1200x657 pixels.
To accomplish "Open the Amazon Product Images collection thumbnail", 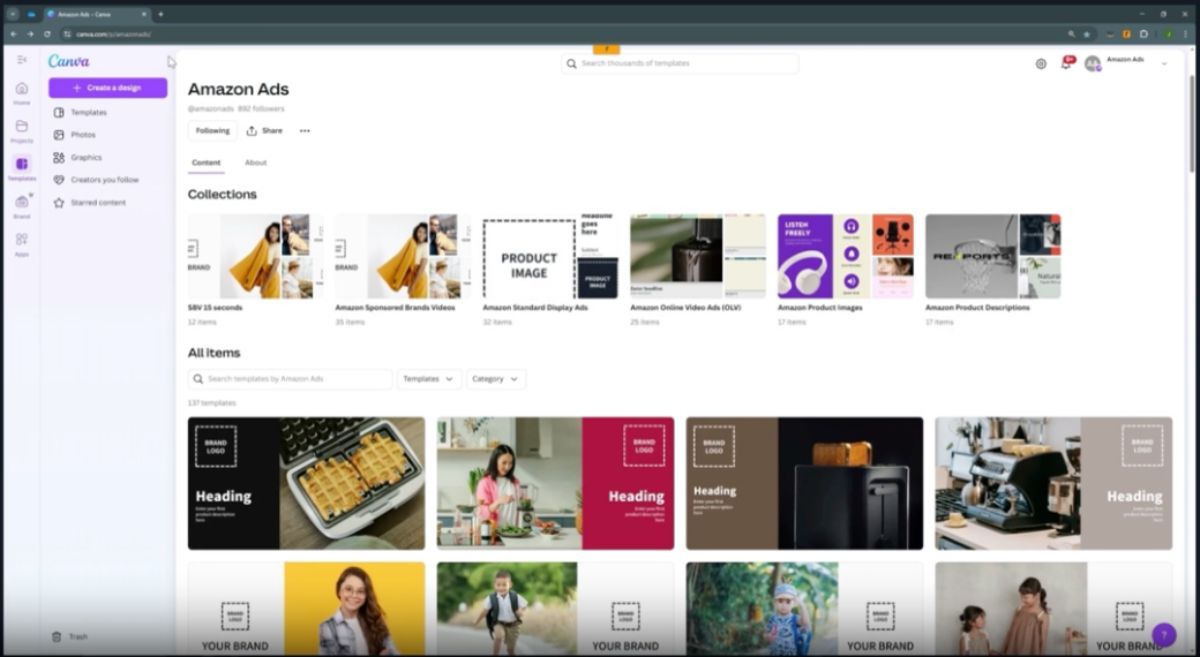I will tap(845, 256).
